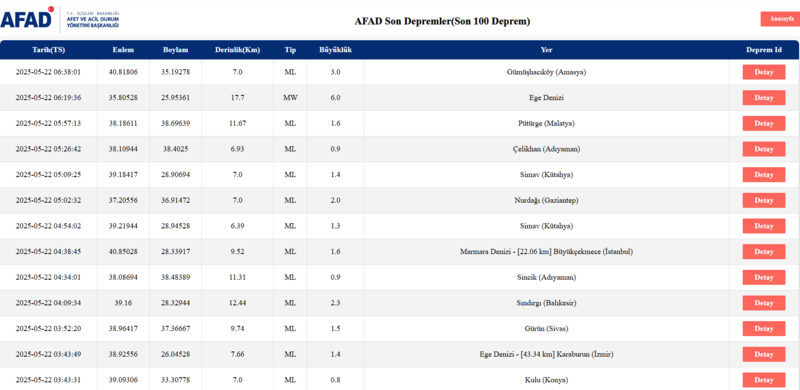Open Detay for Karaburun (İzmir) earthquake
Image resolution: width=800 pixels, height=390 pixels.
tap(763, 354)
